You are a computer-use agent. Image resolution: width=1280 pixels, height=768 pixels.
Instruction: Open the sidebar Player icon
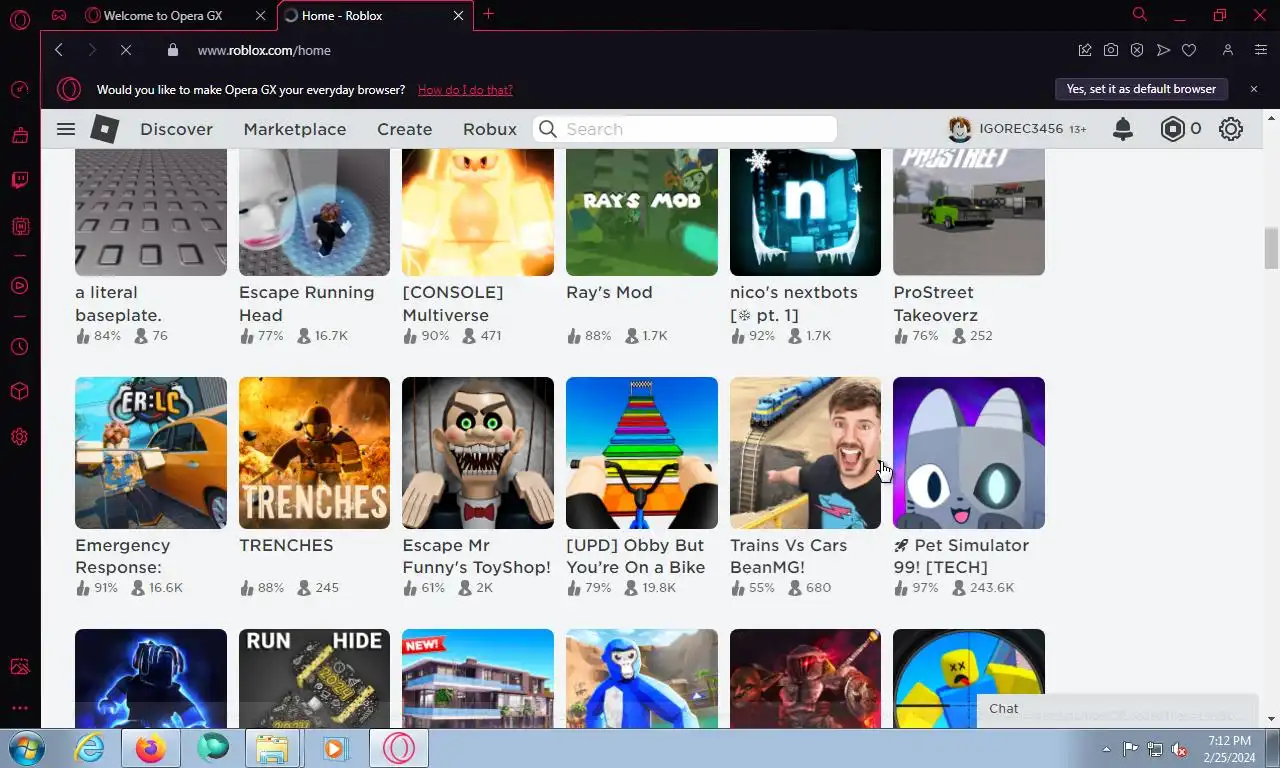pos(19,285)
